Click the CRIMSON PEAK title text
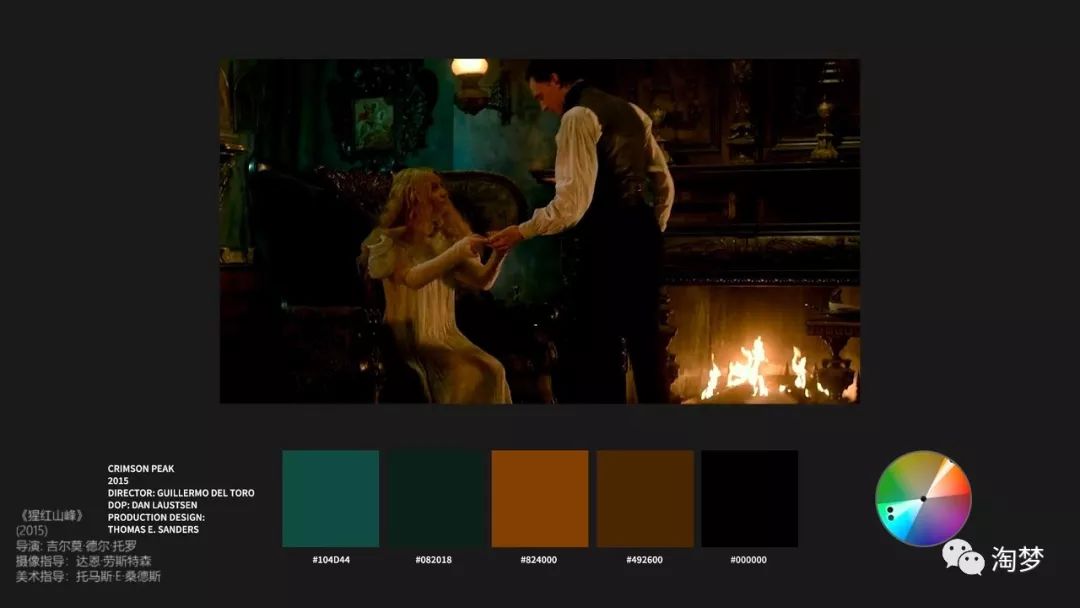This screenshot has width=1080, height=608. click(141, 468)
